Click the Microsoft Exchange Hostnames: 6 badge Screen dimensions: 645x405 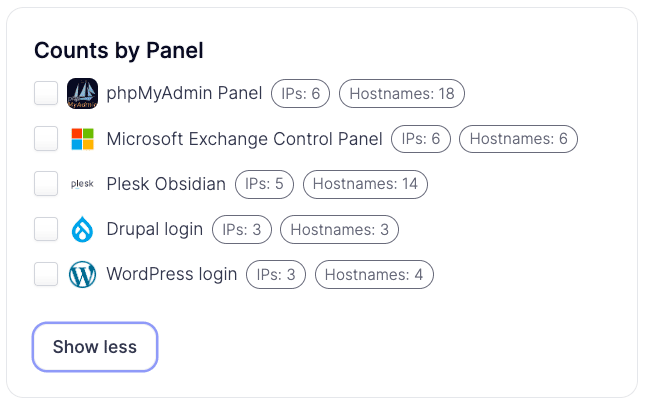(518, 139)
